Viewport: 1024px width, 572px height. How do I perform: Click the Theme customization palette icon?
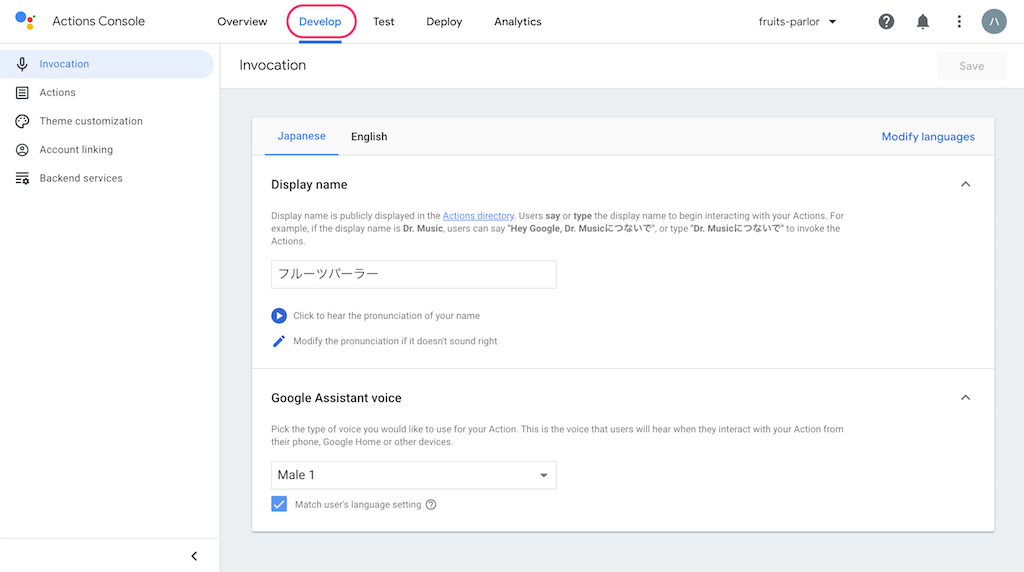tap(22, 121)
